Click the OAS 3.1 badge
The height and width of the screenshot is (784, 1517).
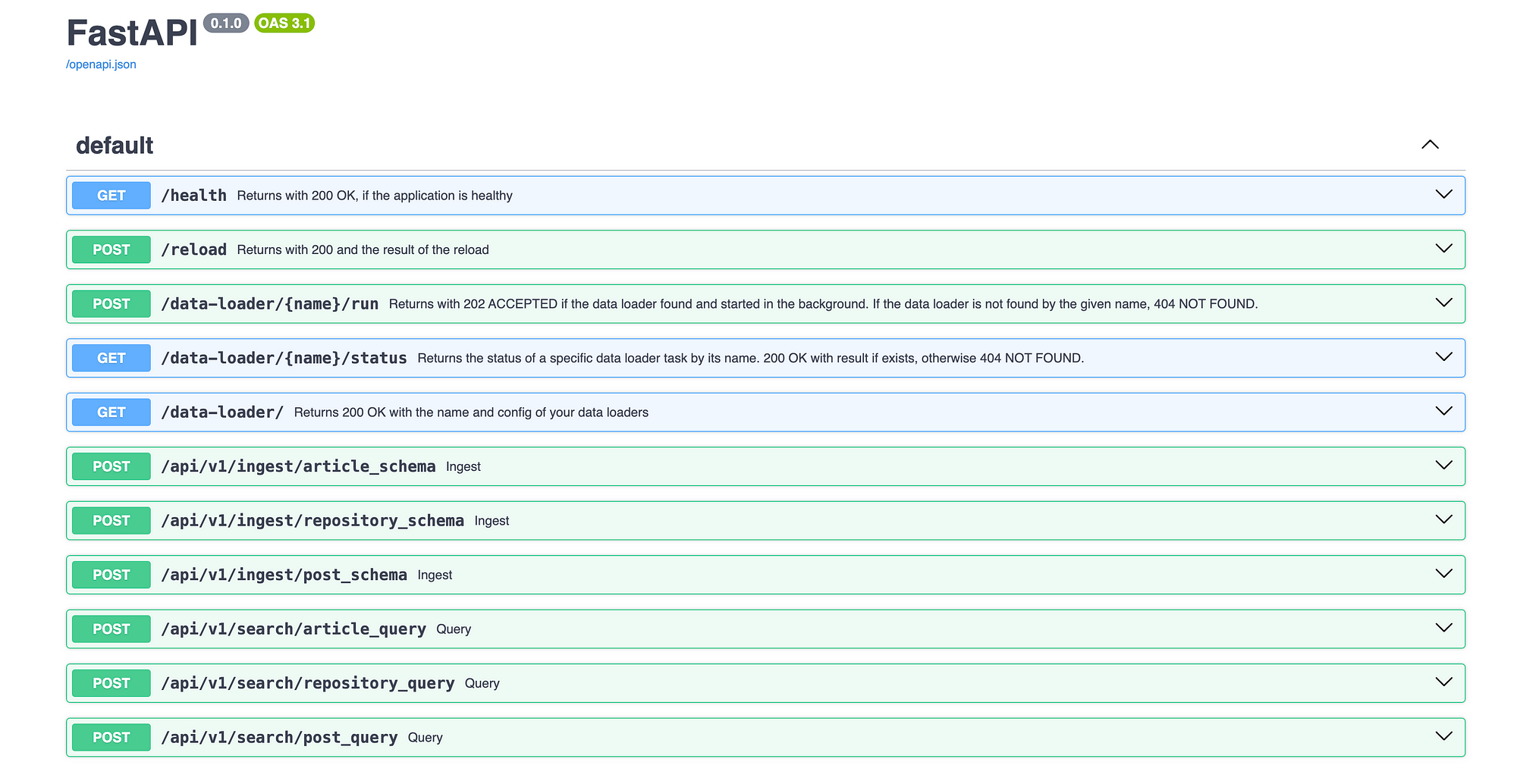[284, 24]
